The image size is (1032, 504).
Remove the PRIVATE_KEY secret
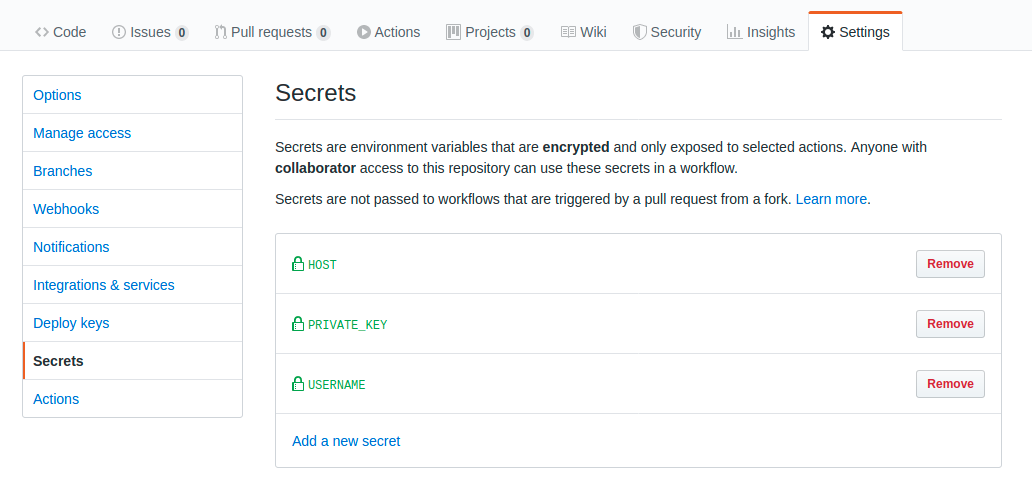click(950, 324)
